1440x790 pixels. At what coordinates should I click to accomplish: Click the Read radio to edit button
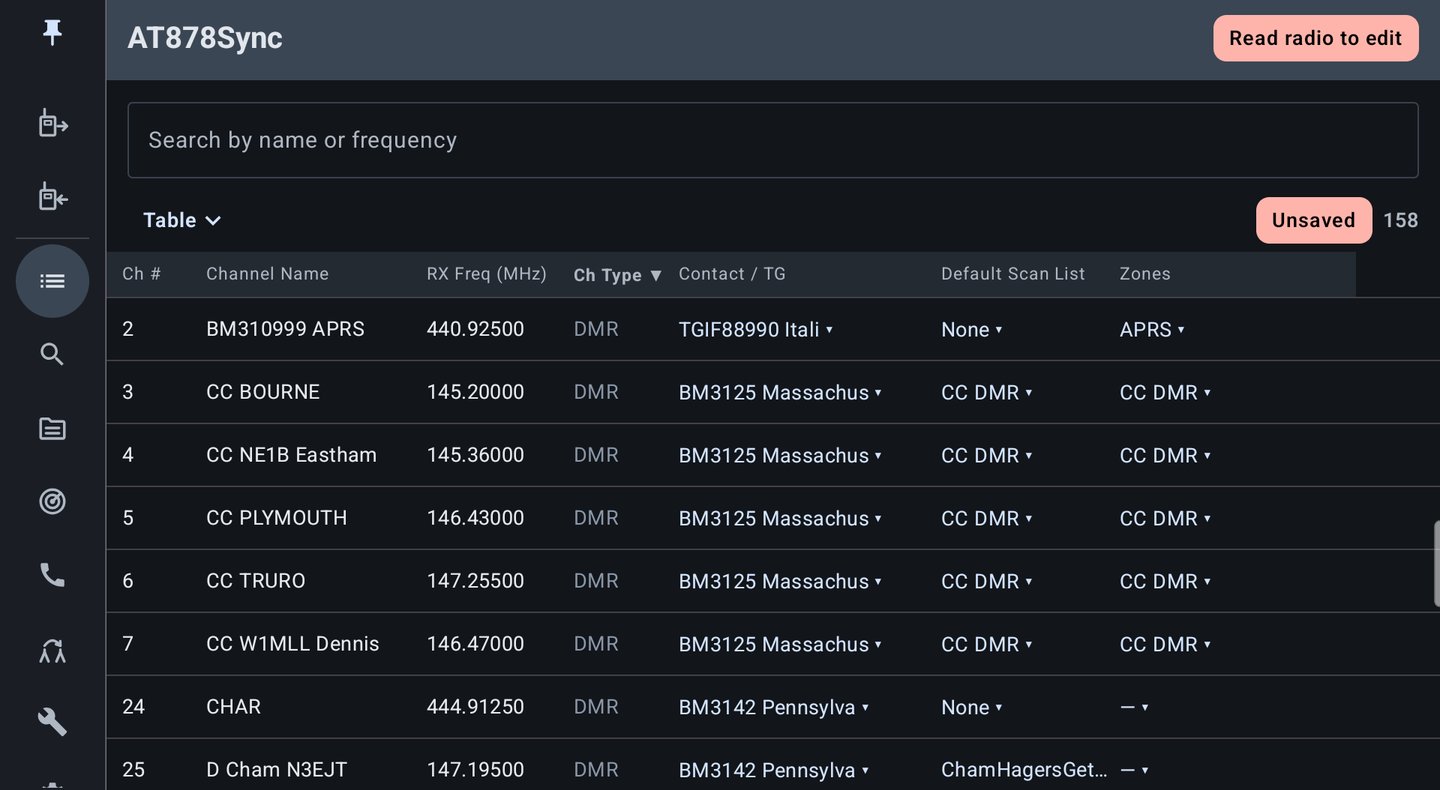click(x=1316, y=38)
